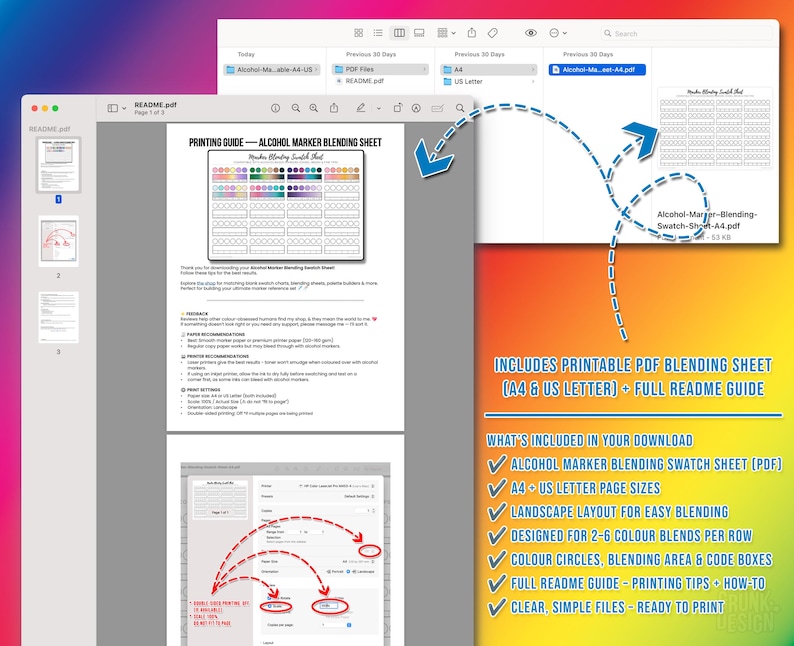Close the README.pdf Preview window
The image size is (794, 646).
click(x=34, y=108)
